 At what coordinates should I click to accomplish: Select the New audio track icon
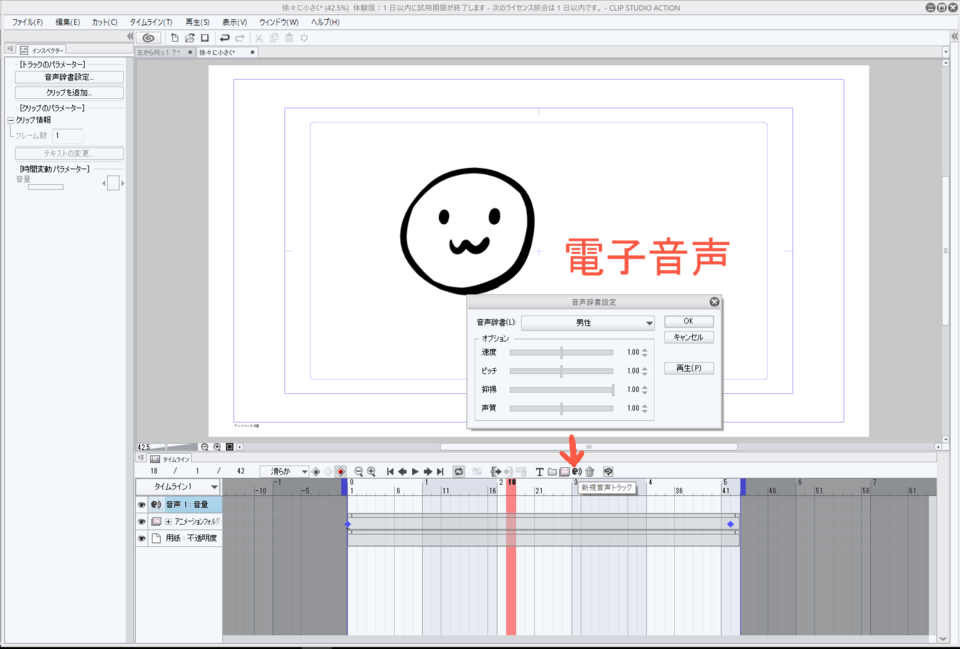pyautogui.click(x=577, y=468)
